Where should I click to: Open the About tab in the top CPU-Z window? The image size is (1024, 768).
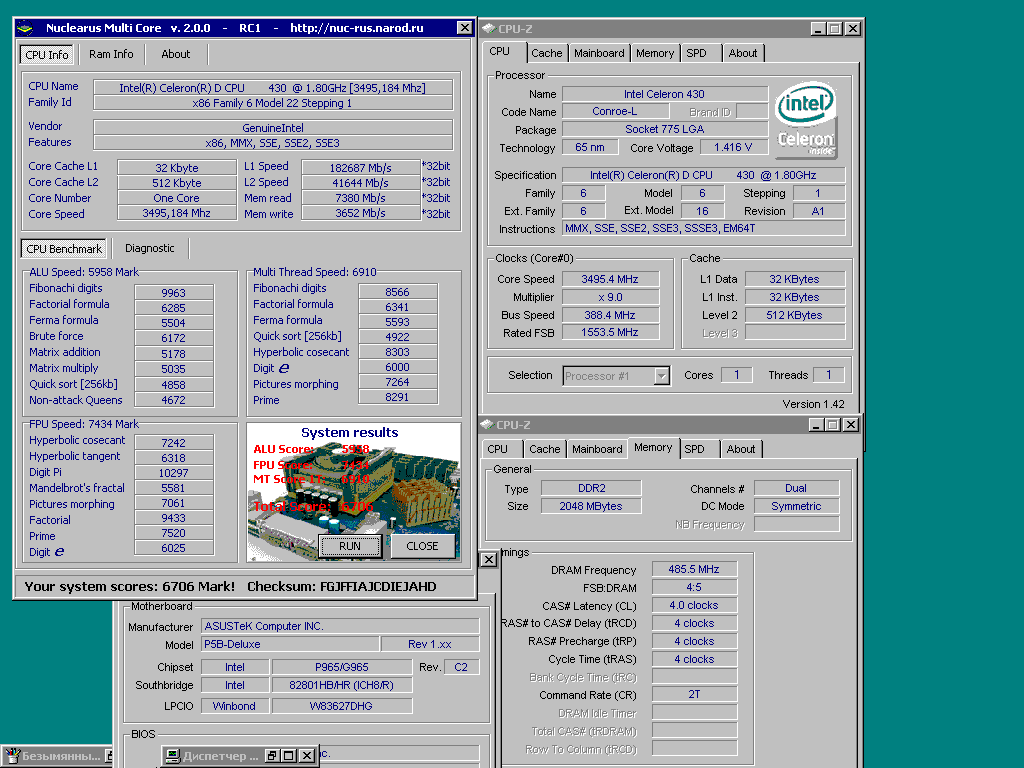tap(743, 53)
